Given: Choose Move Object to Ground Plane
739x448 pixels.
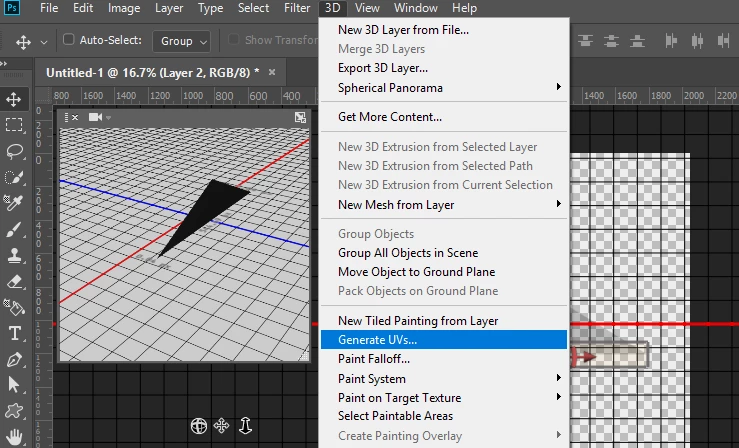Looking at the screenshot, I should point(444,272).
